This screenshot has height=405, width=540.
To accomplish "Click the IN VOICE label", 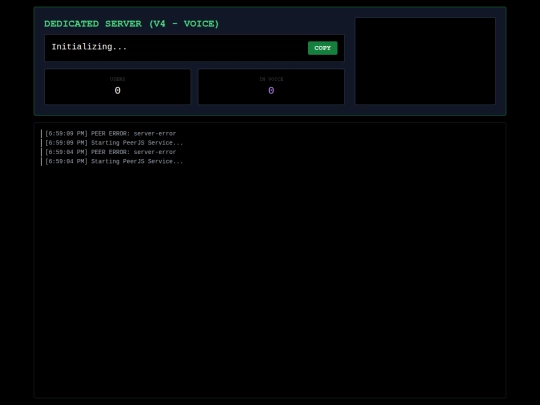I will [271, 79].
